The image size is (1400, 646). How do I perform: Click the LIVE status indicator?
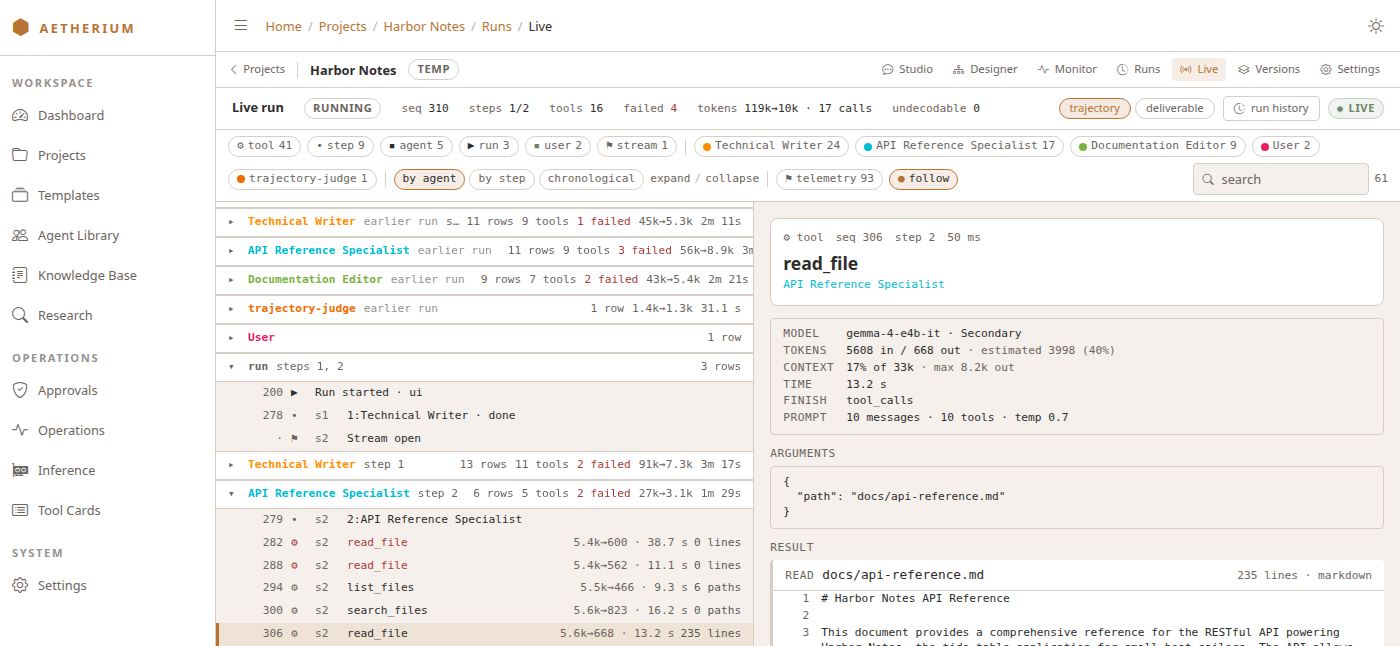(x=1356, y=108)
